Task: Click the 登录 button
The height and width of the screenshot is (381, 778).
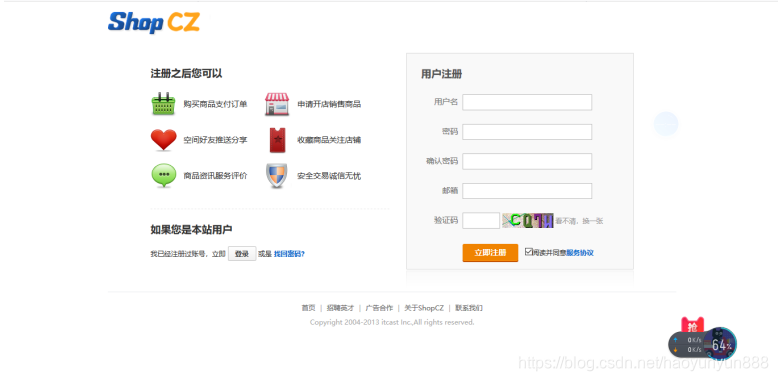Action: click(x=242, y=254)
